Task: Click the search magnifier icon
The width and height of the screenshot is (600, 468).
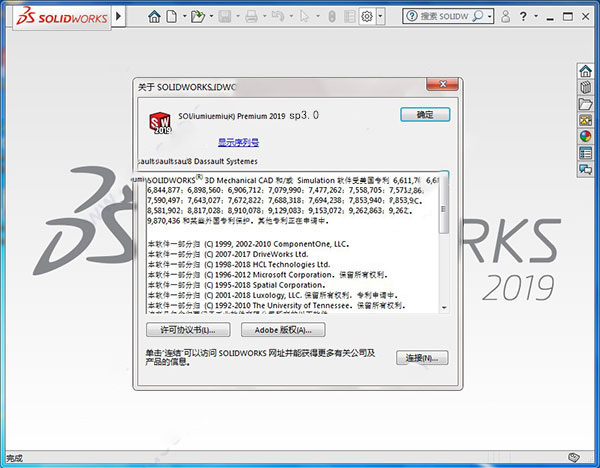Action: [478, 16]
